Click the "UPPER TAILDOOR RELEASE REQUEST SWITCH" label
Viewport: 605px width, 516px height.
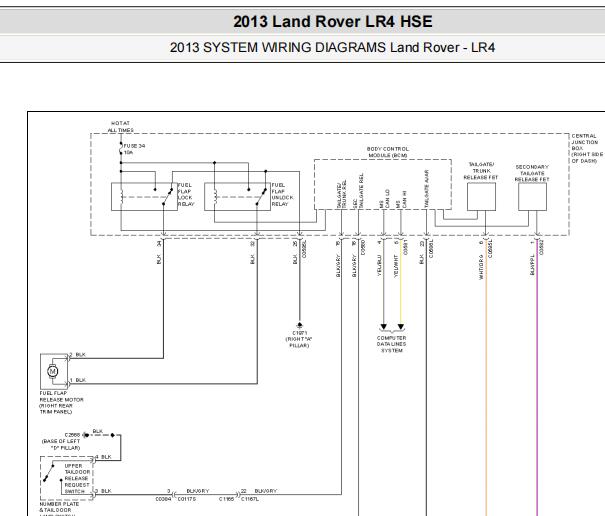pyautogui.click(x=77, y=479)
